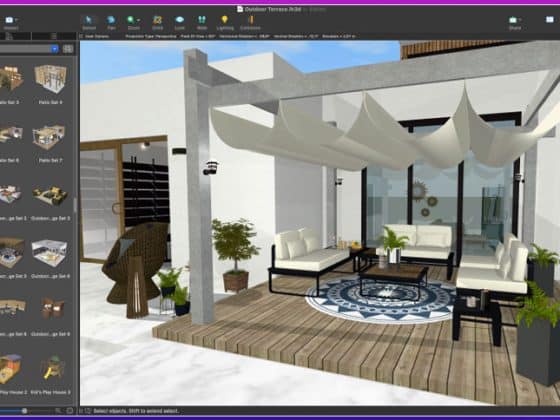Click the icon right of library search
This screenshot has width=560, height=420.
(x=70, y=411)
